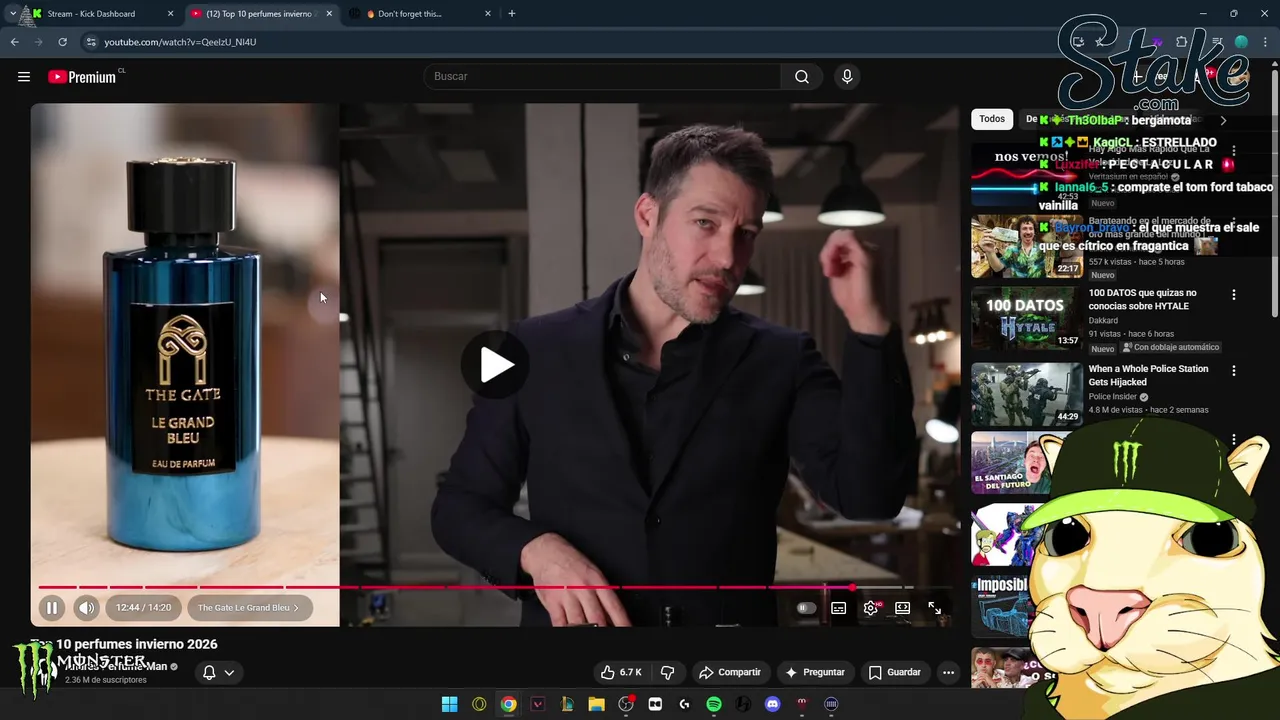Image resolution: width=1280 pixels, height=720 pixels.
Task: Select the 'Top 10 perfumes invierno' tab
Action: [x=260, y=14]
